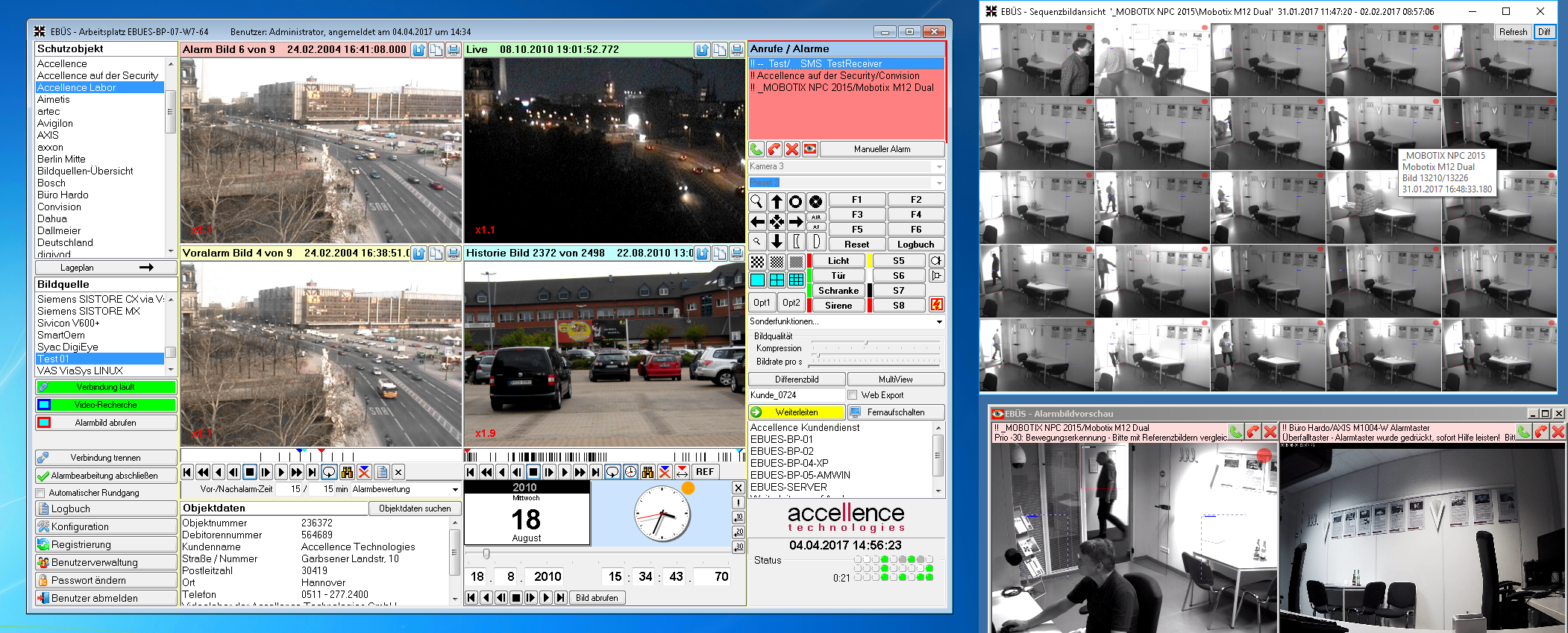Click the clock icon in history playback toolbar
Image resolution: width=1568 pixels, height=633 pixels.
tap(630, 472)
